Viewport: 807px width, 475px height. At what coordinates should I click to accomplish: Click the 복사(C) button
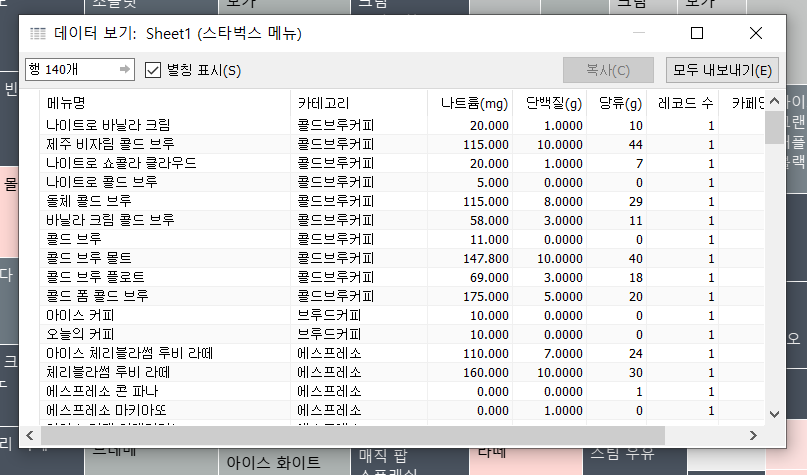(x=608, y=70)
